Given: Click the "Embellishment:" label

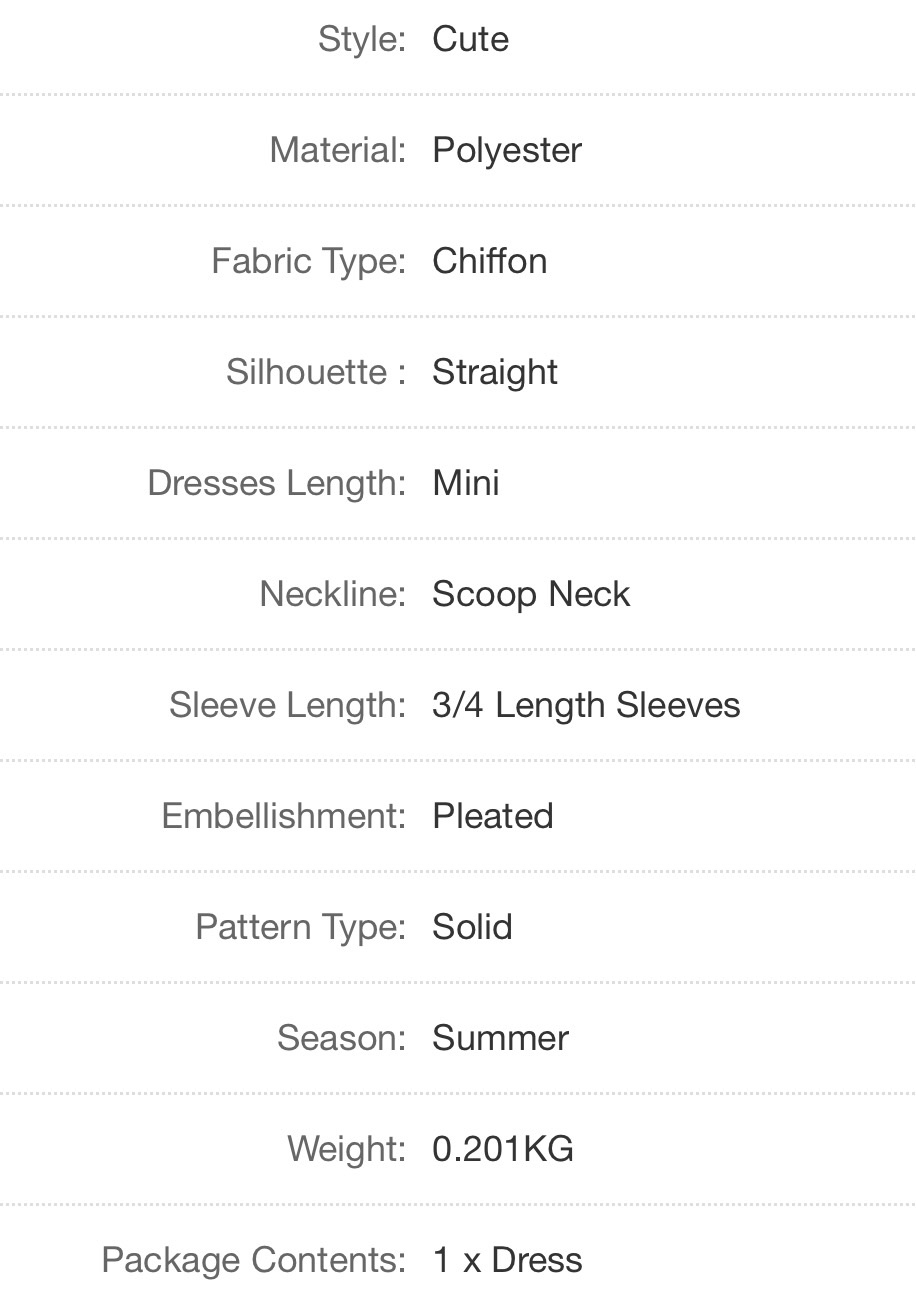Looking at the screenshot, I should (x=283, y=816).
